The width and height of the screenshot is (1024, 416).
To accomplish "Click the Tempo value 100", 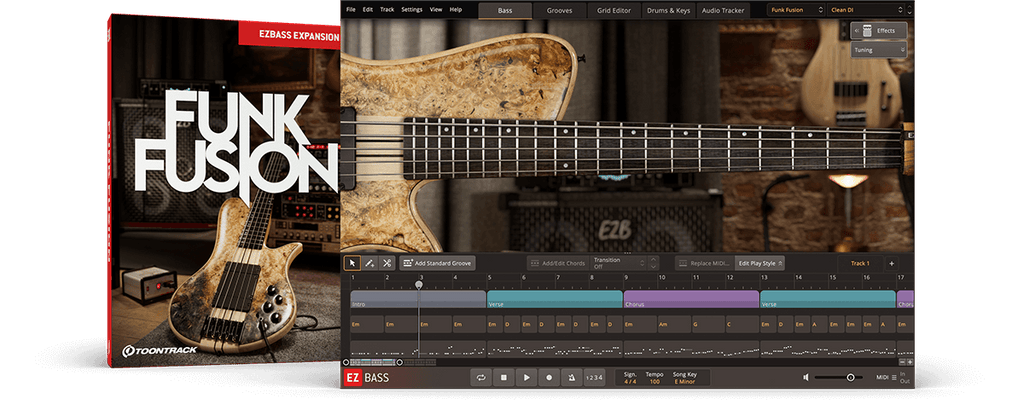I will click(654, 381).
